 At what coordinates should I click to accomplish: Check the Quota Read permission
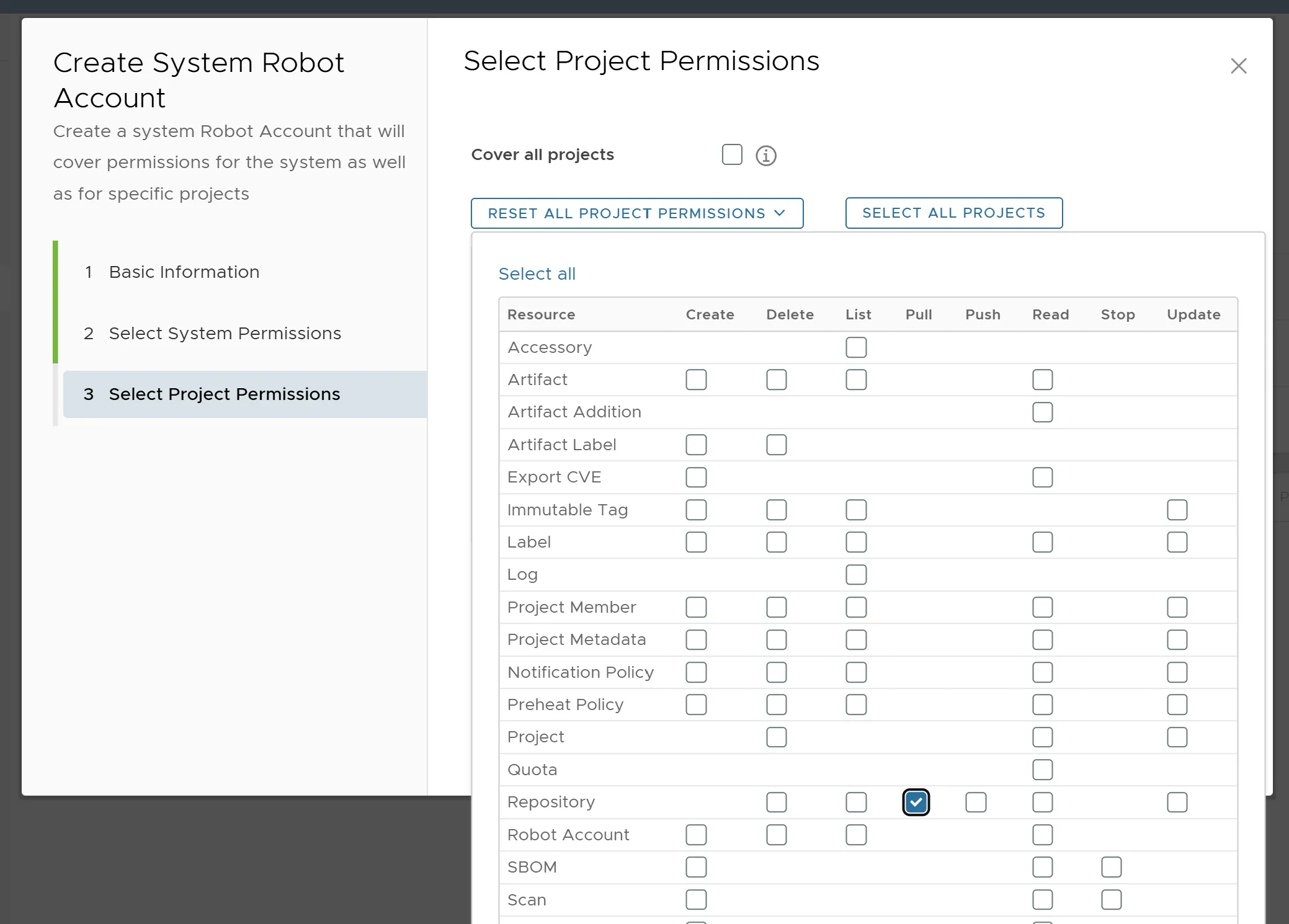(1042, 770)
